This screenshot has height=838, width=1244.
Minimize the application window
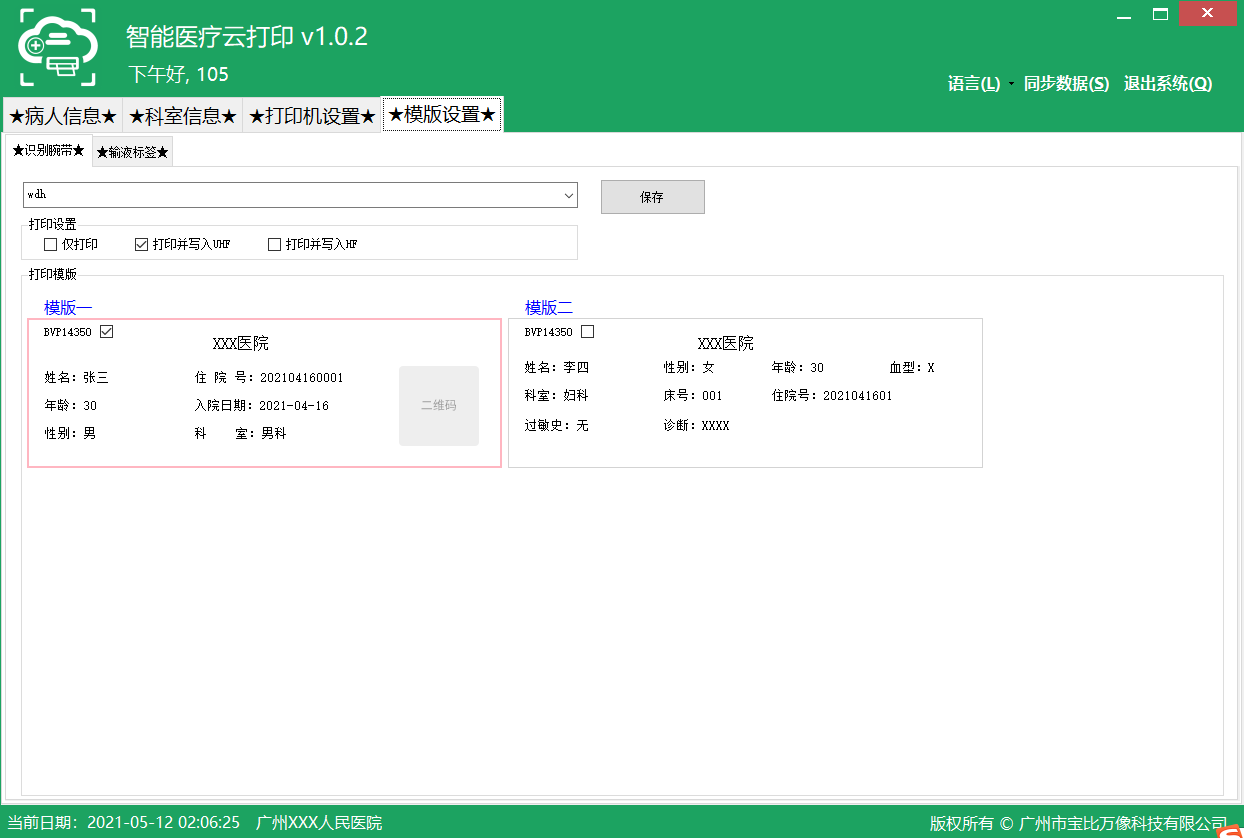click(x=1124, y=14)
